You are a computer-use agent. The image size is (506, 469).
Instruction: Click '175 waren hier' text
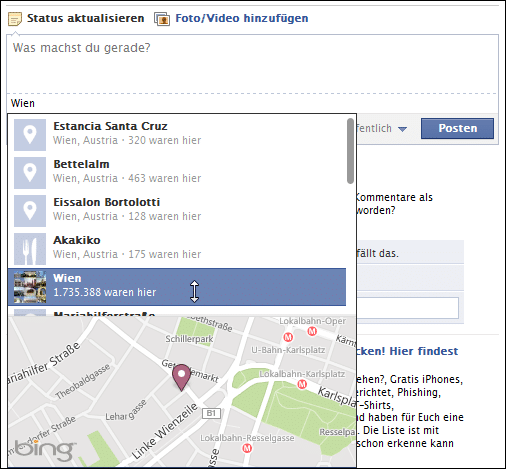tap(165, 254)
